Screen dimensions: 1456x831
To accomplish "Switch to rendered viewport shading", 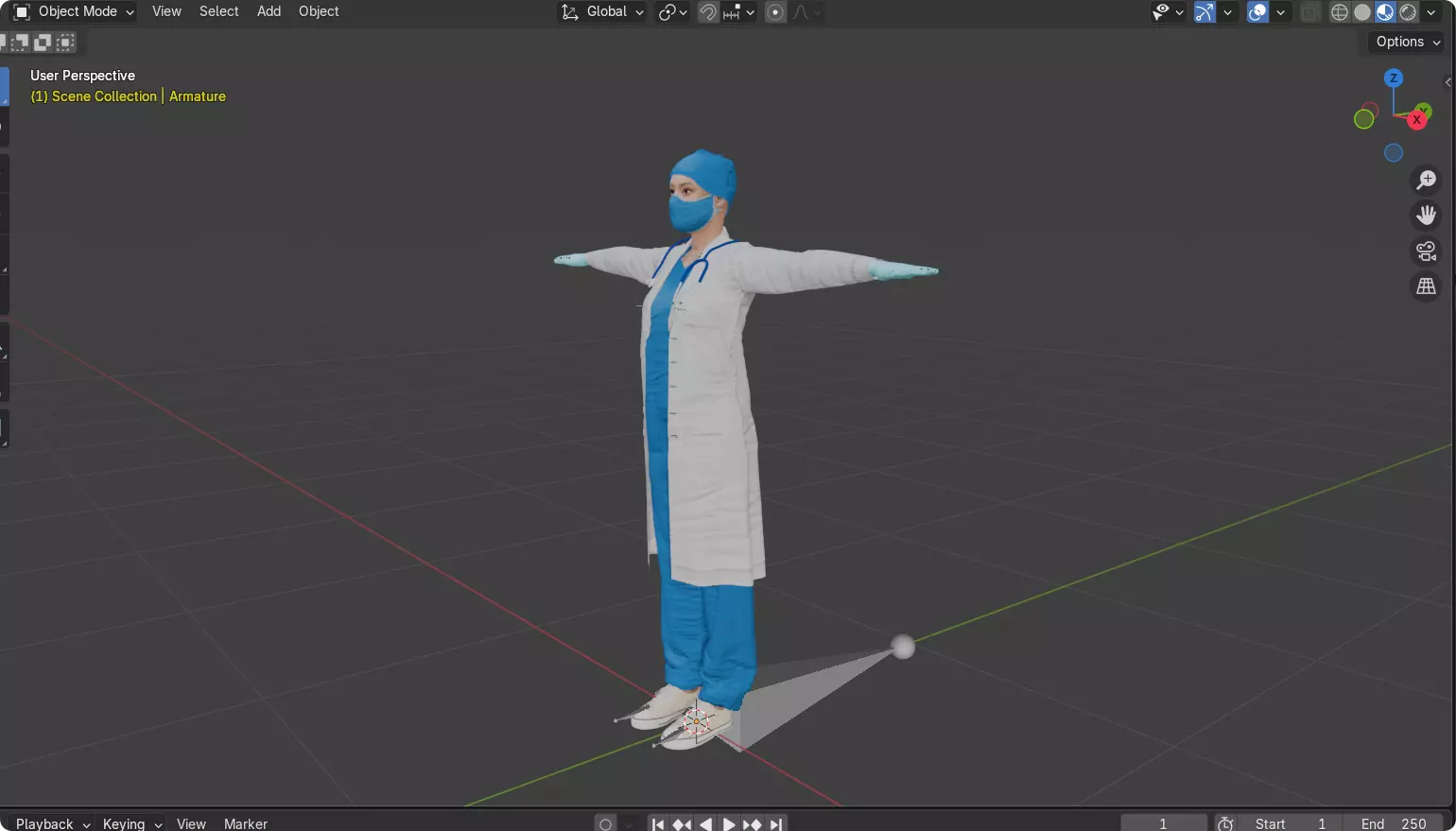I will click(x=1408, y=12).
